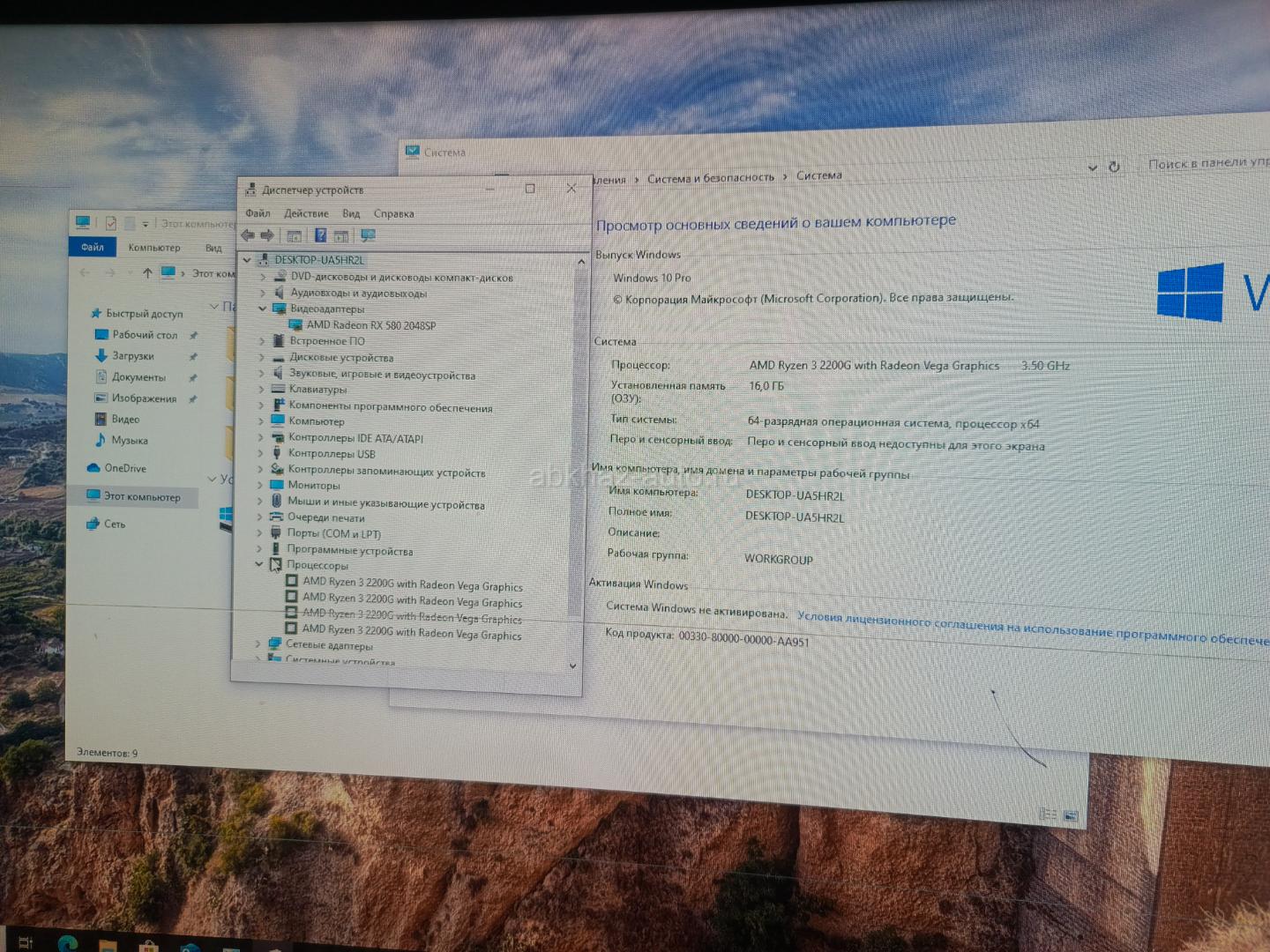Click Система и безопасность in the breadcrumb
This screenshot has width=1270, height=952.
click(710, 178)
